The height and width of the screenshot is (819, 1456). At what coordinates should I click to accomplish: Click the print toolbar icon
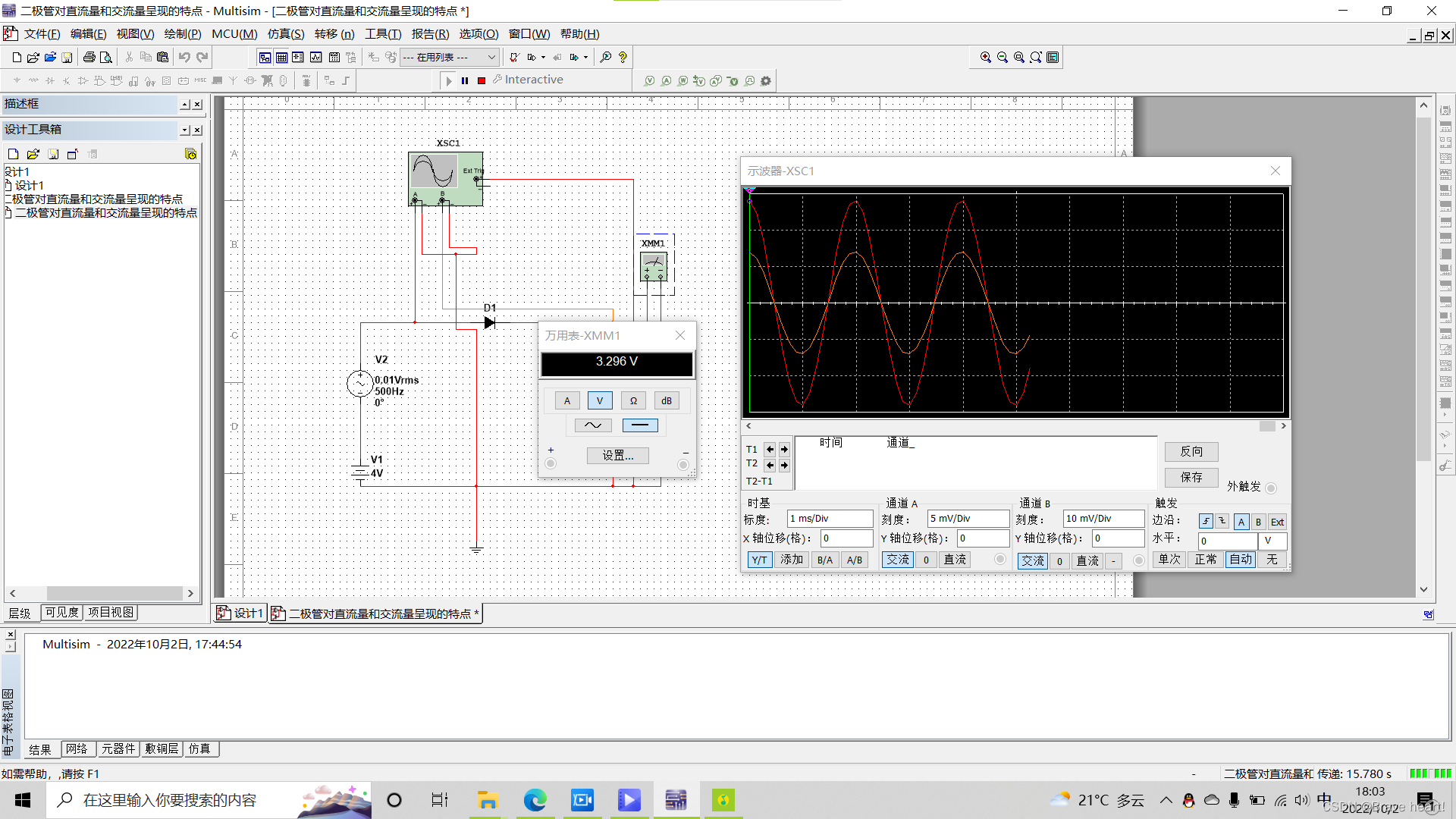point(89,58)
